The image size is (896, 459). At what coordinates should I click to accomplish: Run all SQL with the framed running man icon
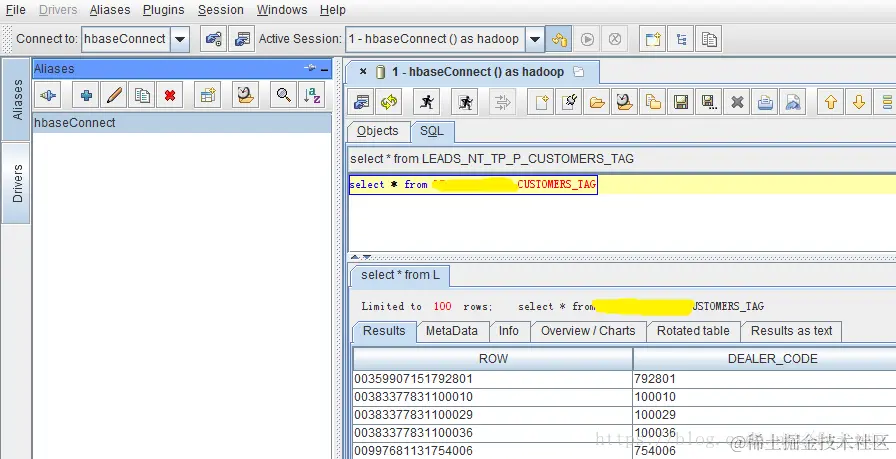tap(465, 102)
